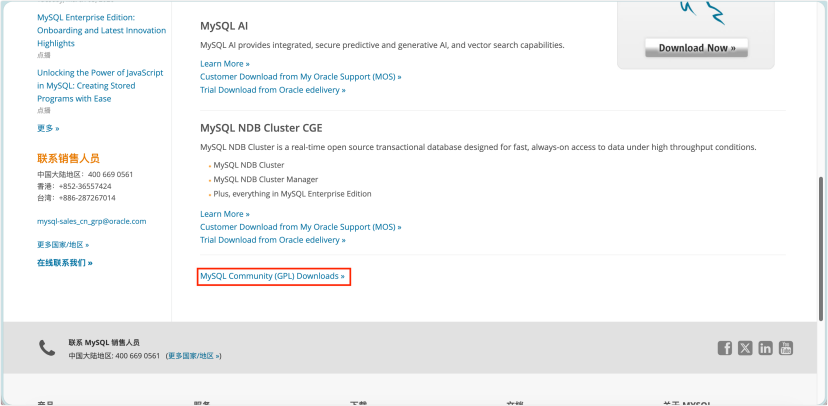Image resolution: width=828 pixels, height=406 pixels.
Task: Click 在线联系我们 » in the sidebar
Action: 65,263
